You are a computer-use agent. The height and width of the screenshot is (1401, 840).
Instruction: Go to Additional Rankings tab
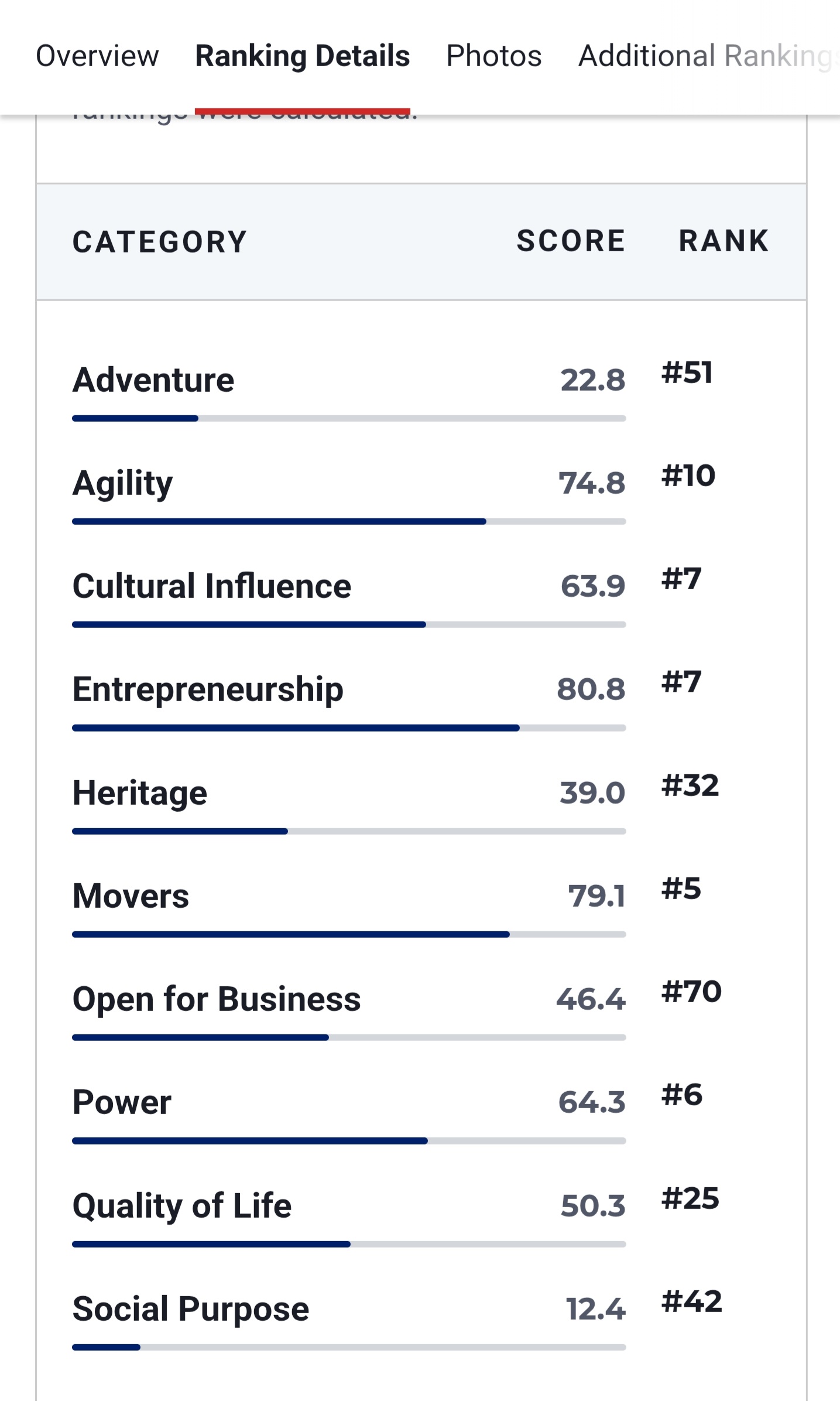[x=705, y=56]
